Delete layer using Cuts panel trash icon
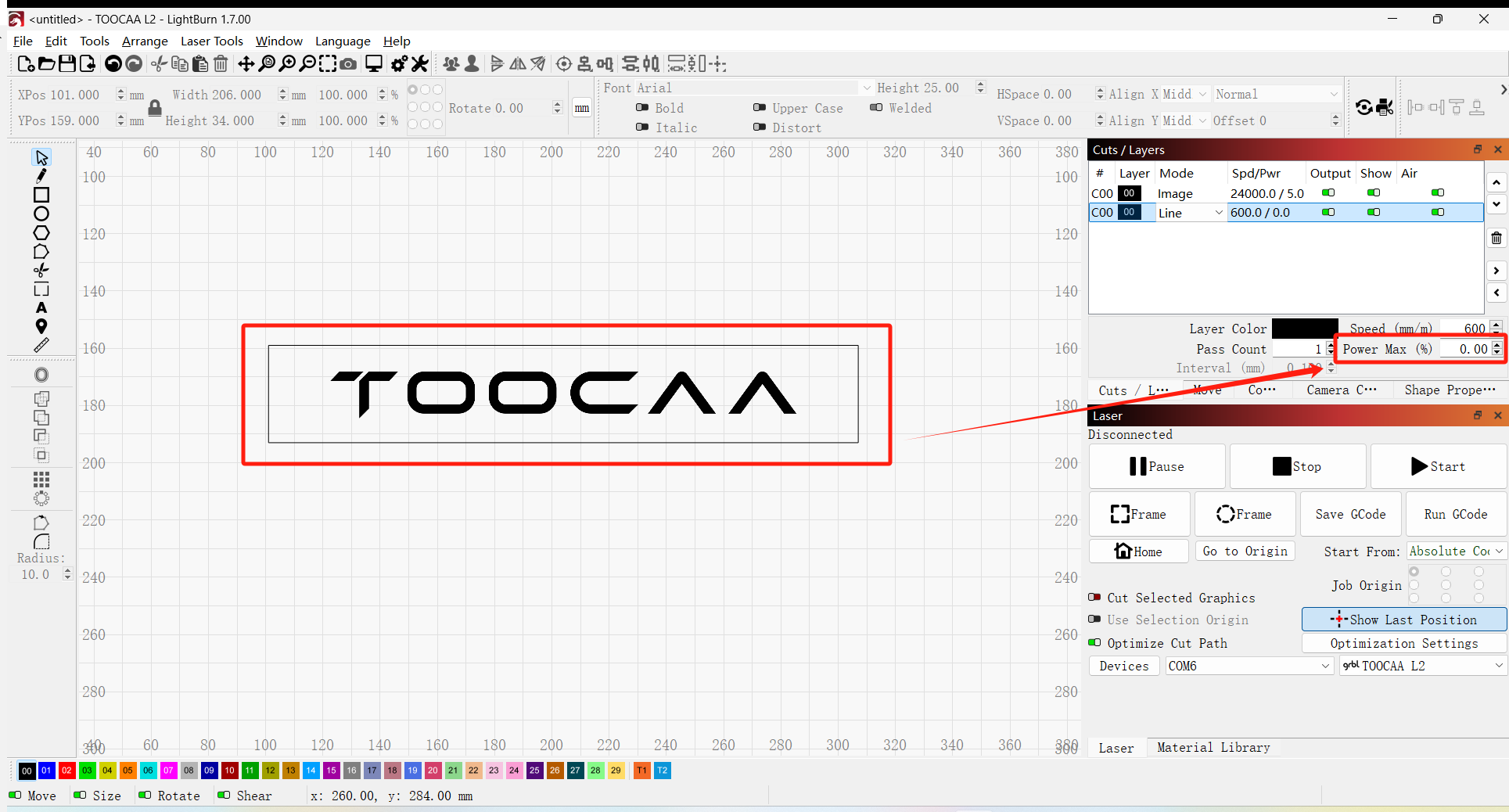1509x812 pixels. 1496,238
